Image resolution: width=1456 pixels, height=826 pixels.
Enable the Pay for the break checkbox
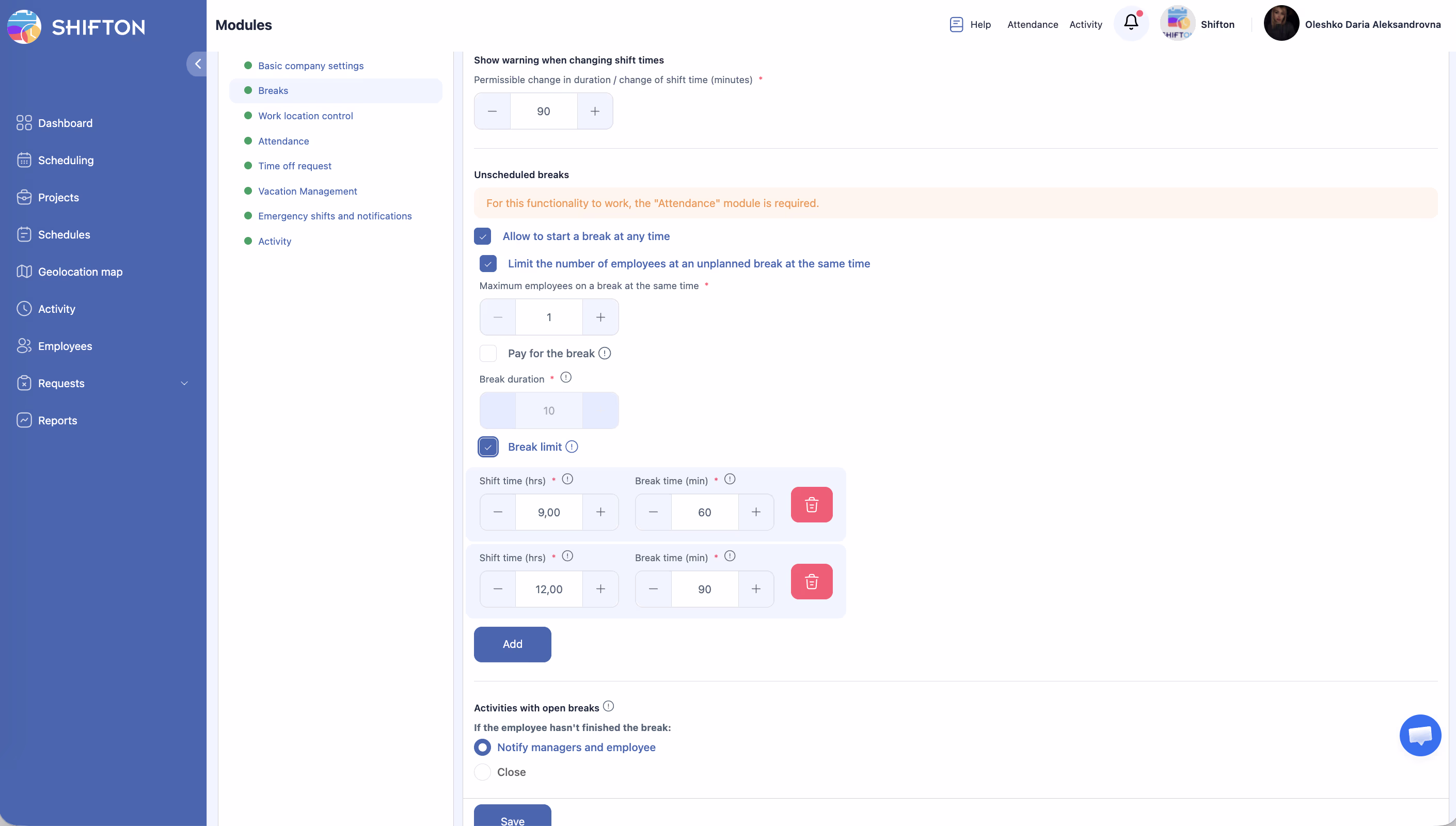point(488,354)
